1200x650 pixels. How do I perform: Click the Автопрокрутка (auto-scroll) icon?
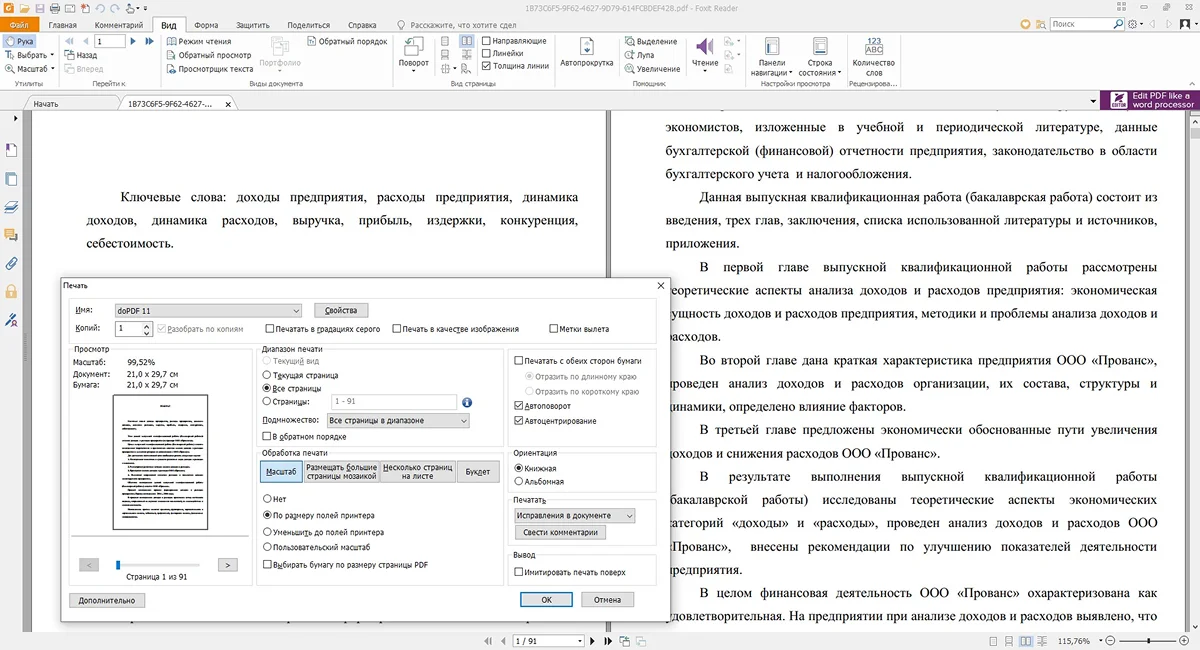pos(586,47)
